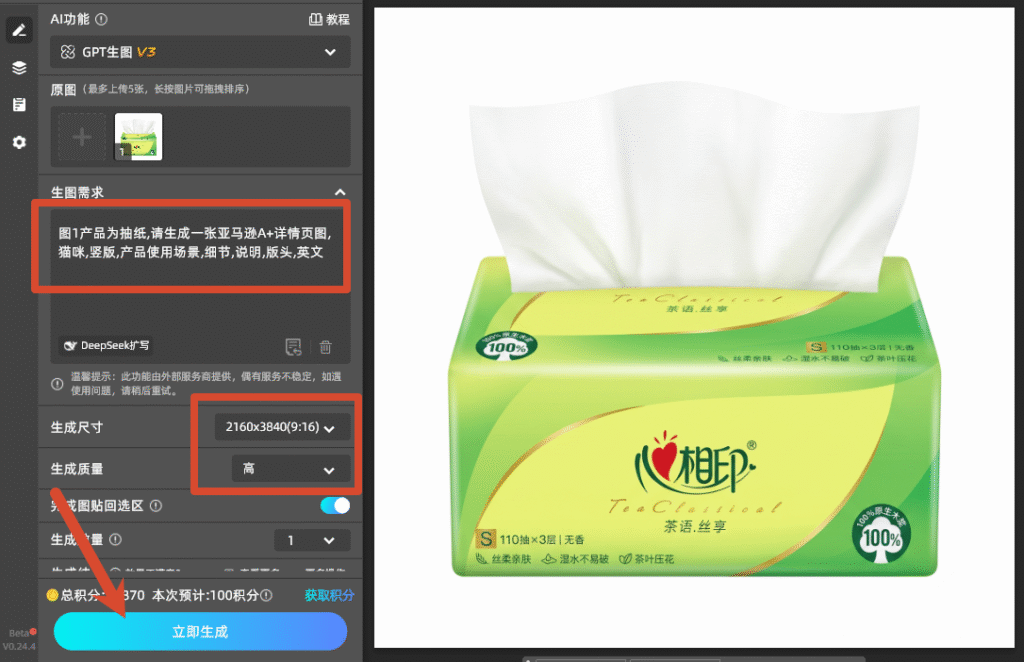Open the 生成数量 count dropdown
Image resolution: width=1024 pixels, height=662 pixels.
(x=312, y=540)
